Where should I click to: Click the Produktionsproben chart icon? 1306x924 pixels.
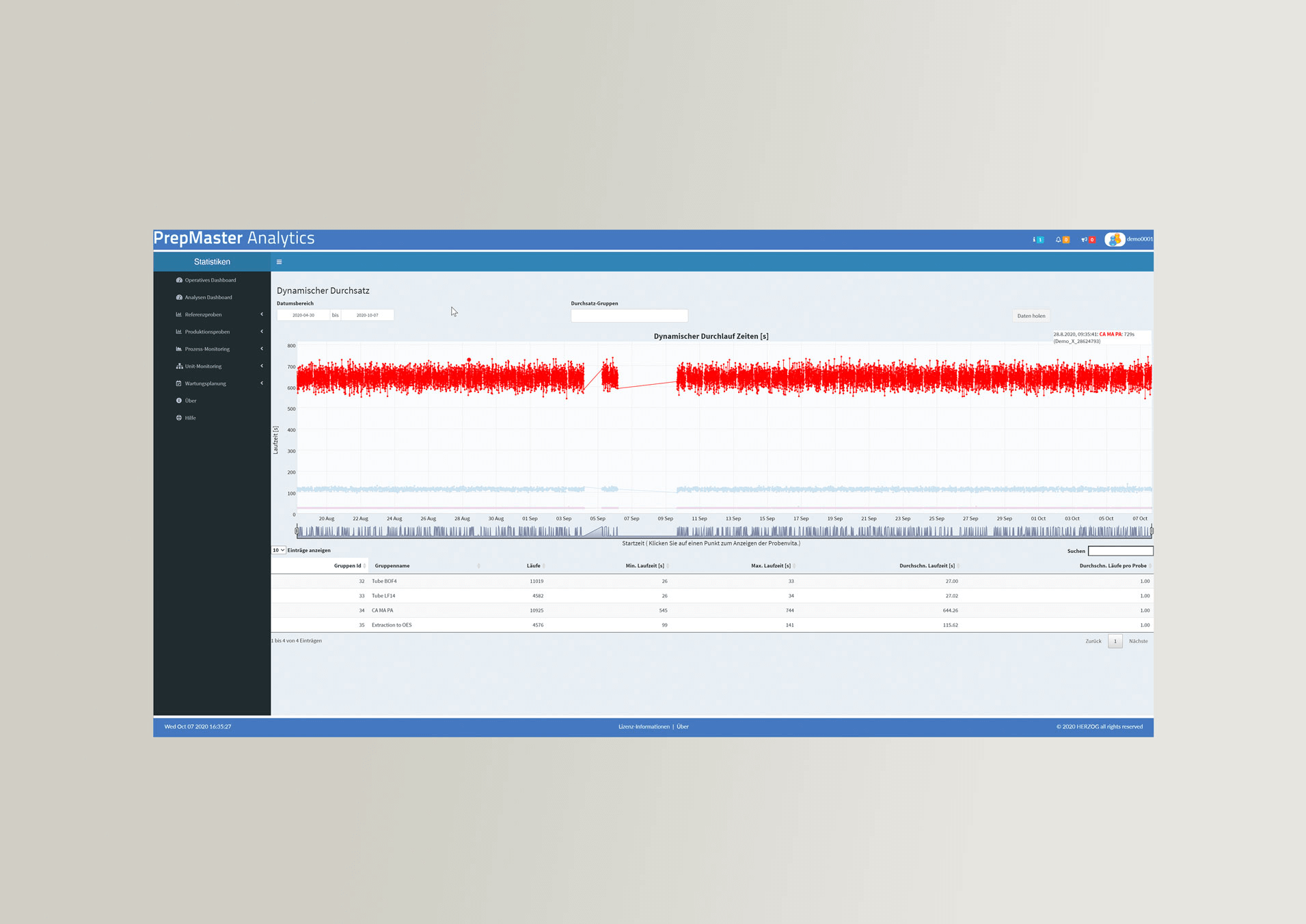pyautogui.click(x=179, y=331)
